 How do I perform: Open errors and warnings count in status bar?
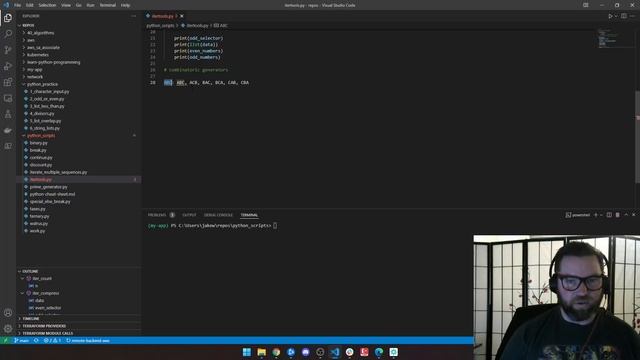(x=52, y=340)
